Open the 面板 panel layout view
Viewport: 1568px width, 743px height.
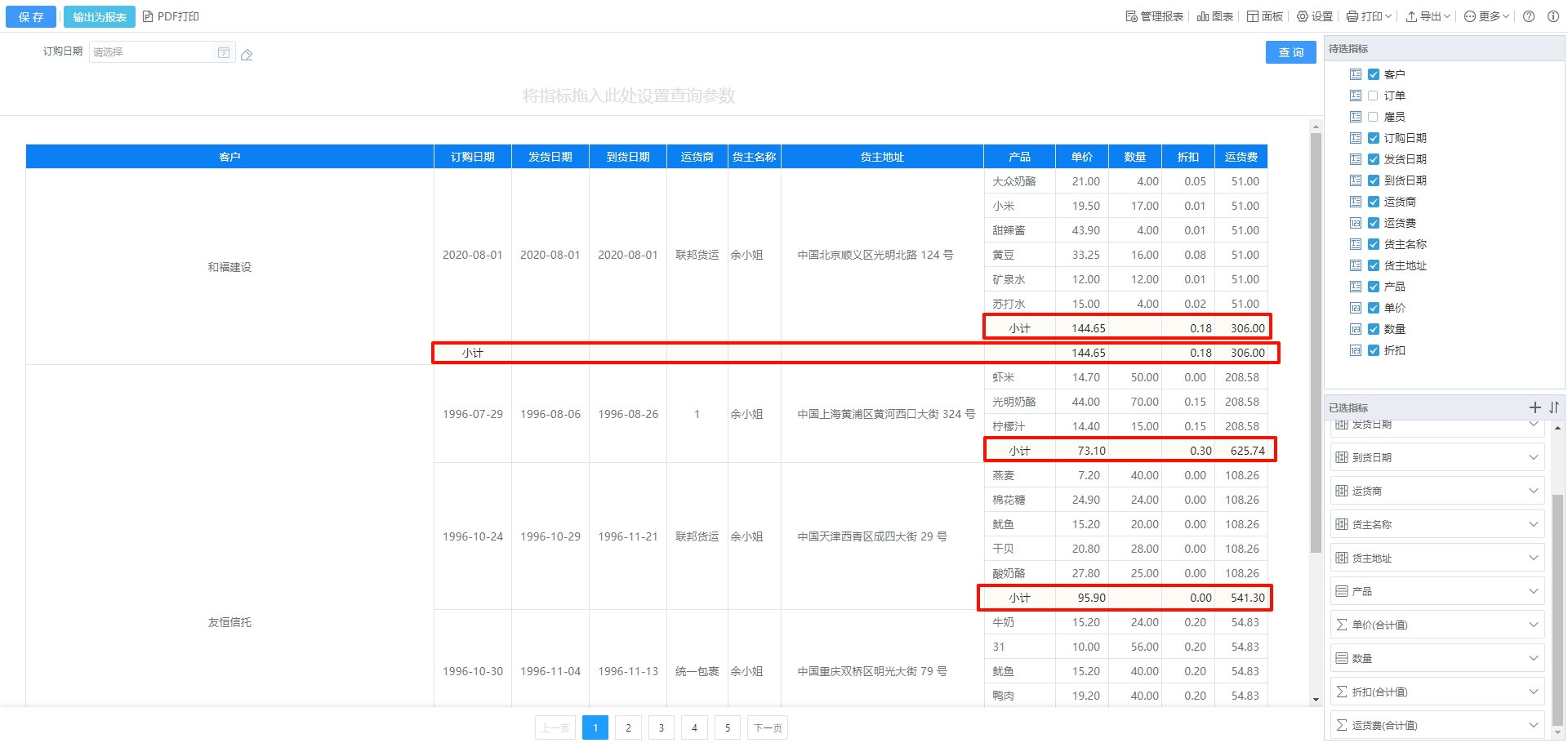pos(1264,16)
